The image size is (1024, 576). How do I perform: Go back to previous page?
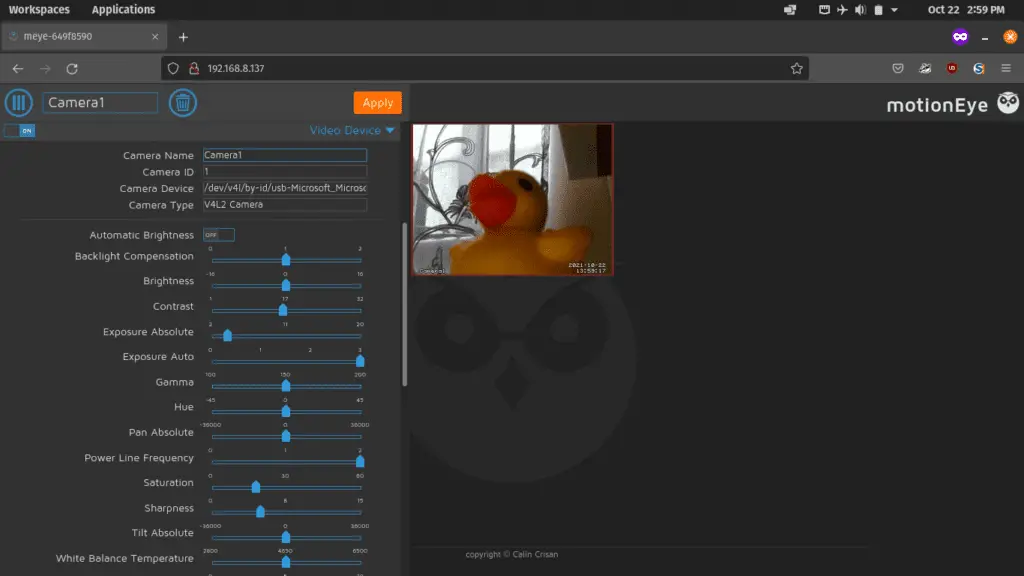[18, 69]
